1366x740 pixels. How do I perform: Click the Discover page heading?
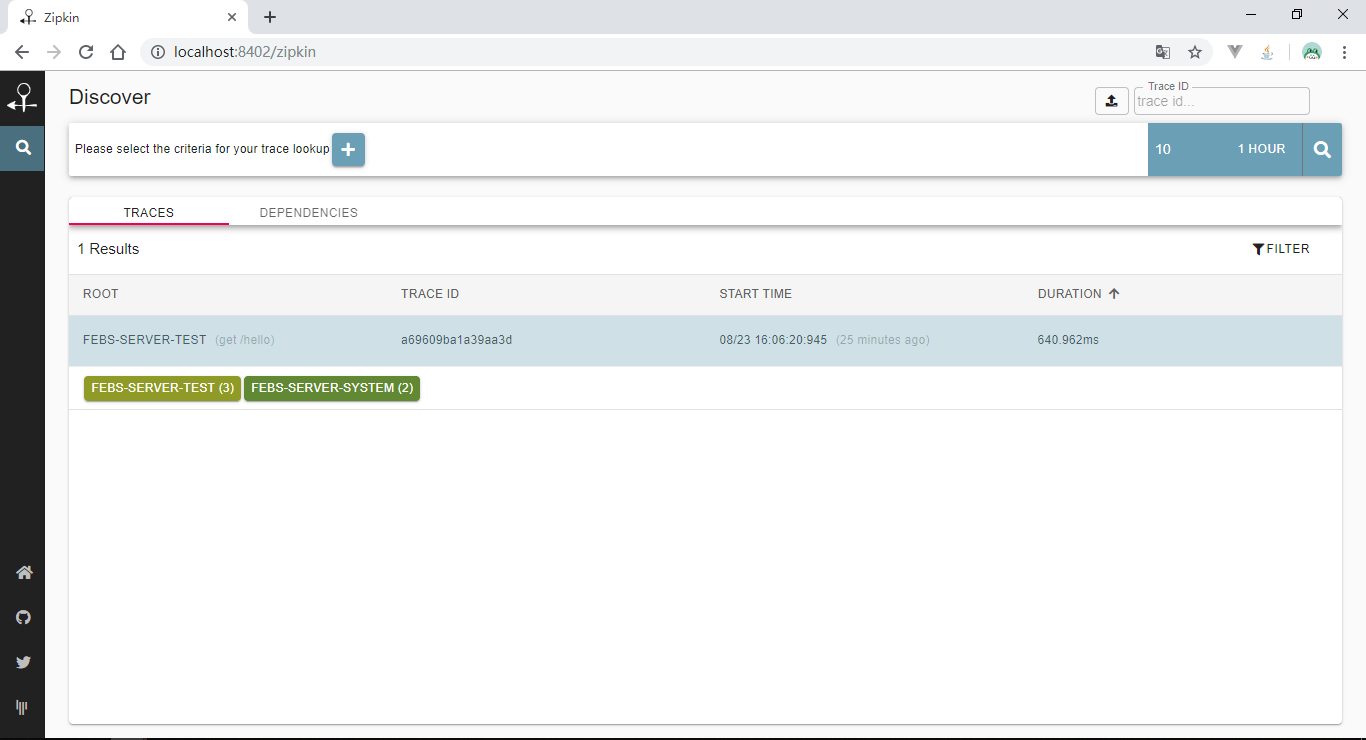tap(110, 97)
